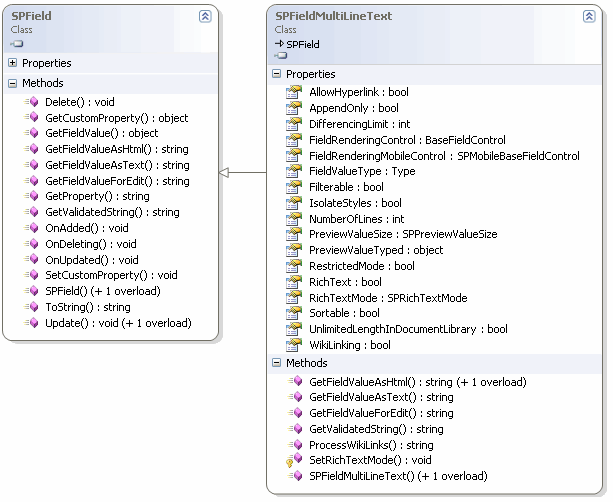Viewport: 613px width, 502px height.
Task: Click the method icon beside ToString()
Action: point(32,307)
